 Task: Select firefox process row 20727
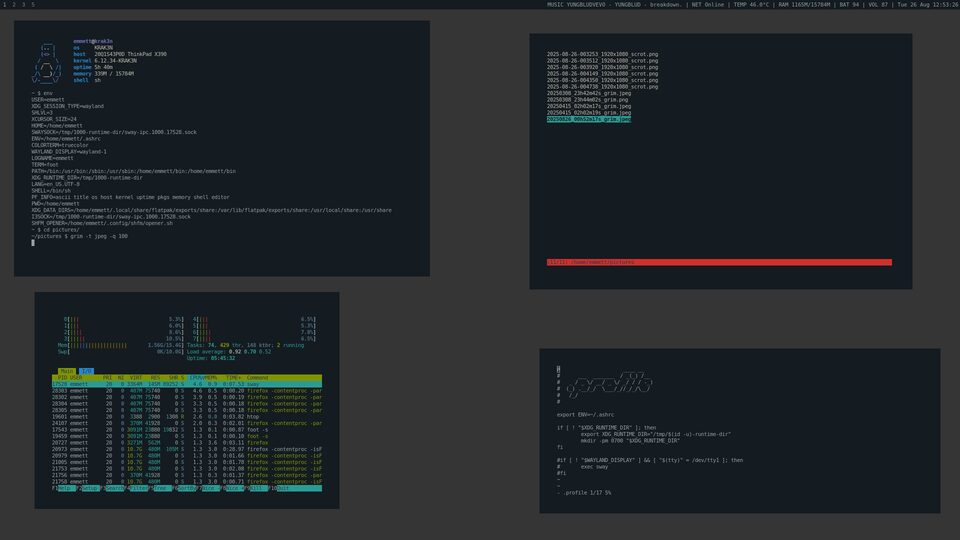click(x=187, y=443)
